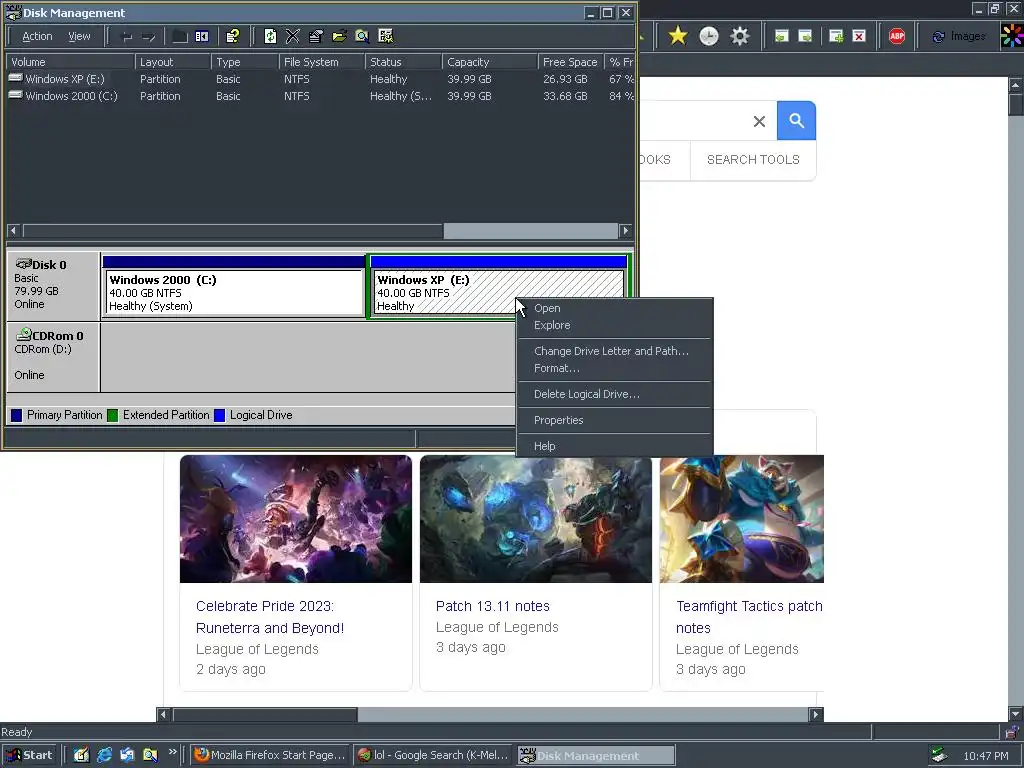The height and width of the screenshot is (768, 1024).
Task: Switch to previous window icon in browser
Action: pyautogui.click(x=782, y=37)
